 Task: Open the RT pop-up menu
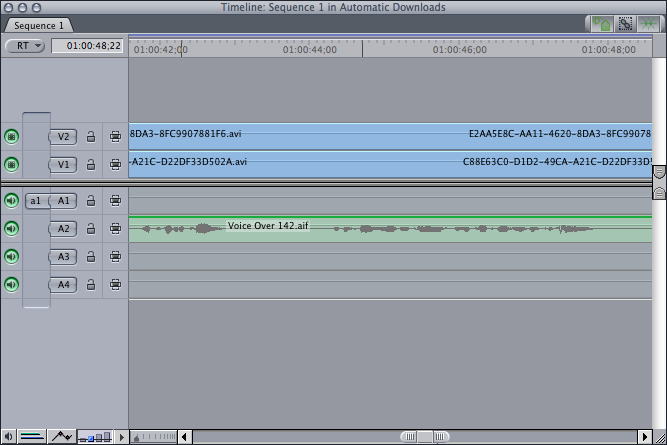point(25,46)
